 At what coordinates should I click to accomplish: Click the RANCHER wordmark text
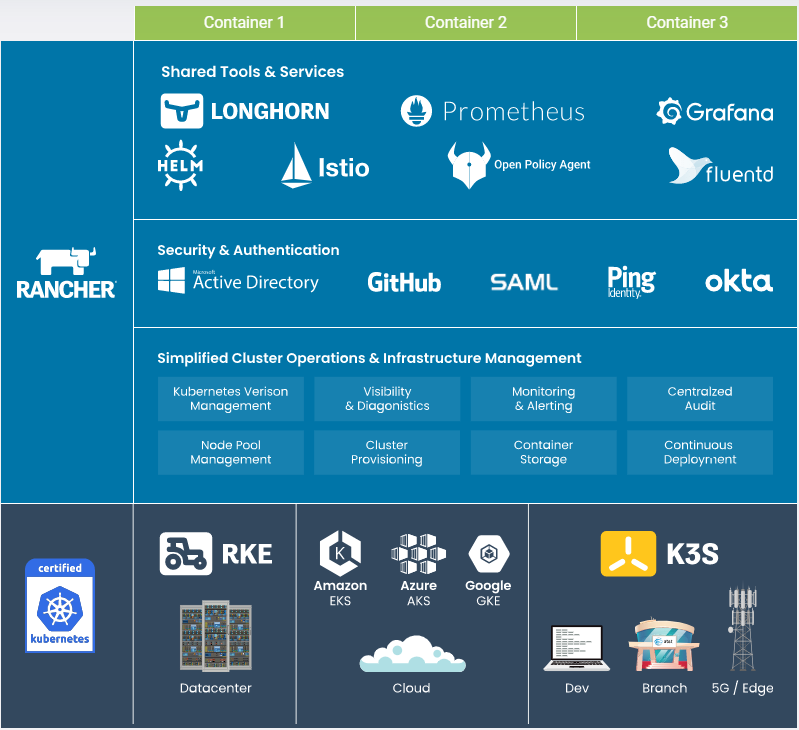pyautogui.click(x=66, y=289)
